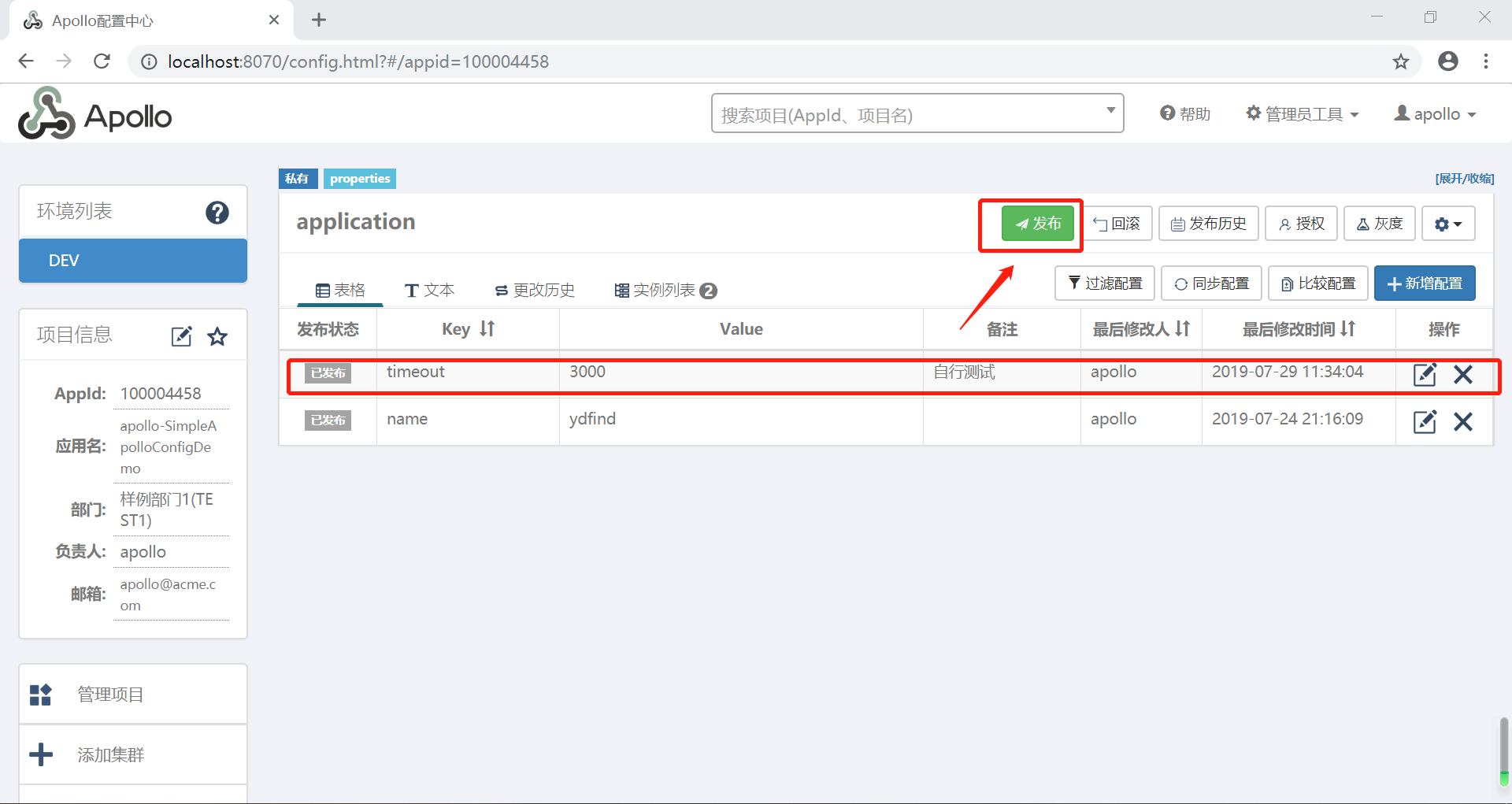1512x804 pixels.
Task: Open environment list help question mark
Action: (217, 212)
